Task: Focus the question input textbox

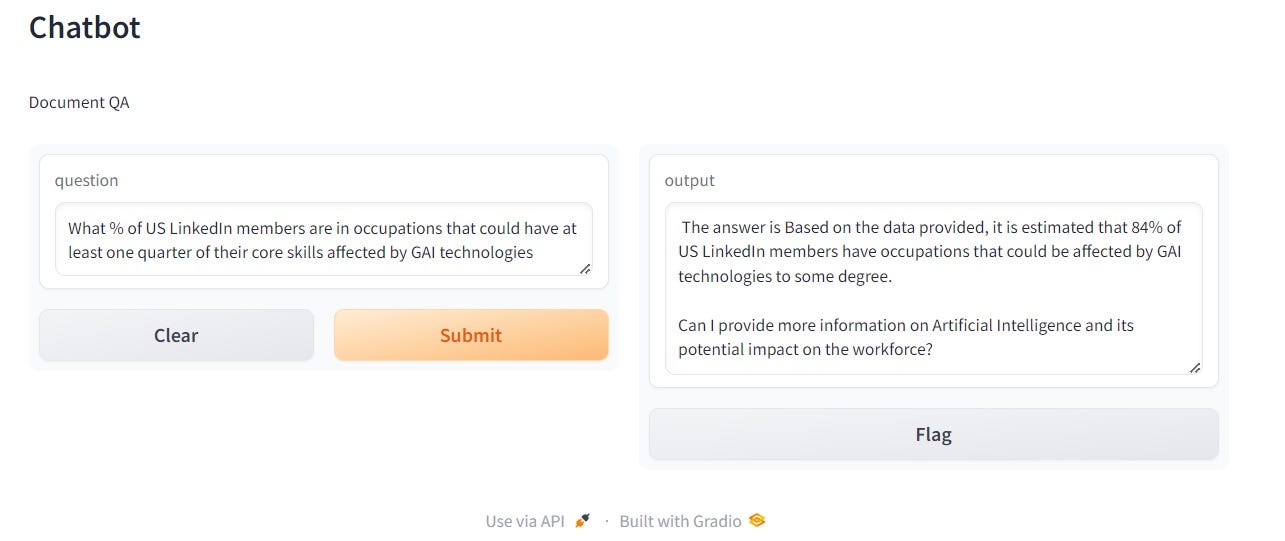Action: pyautogui.click(x=324, y=240)
